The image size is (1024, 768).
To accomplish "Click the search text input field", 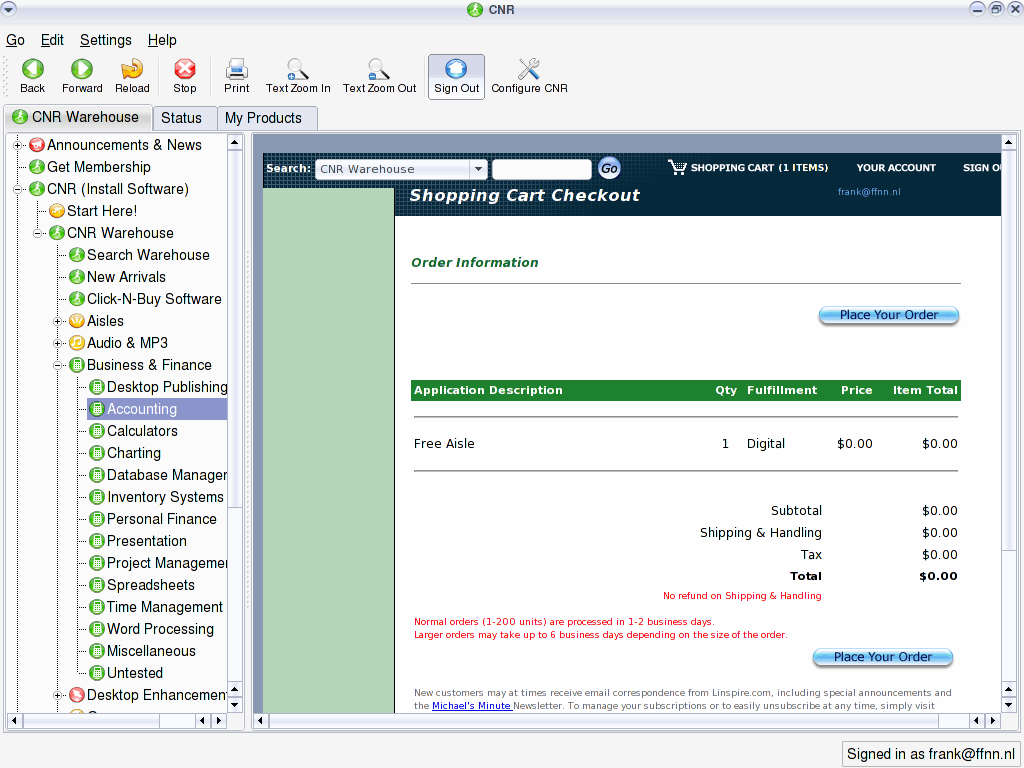I will (541, 169).
